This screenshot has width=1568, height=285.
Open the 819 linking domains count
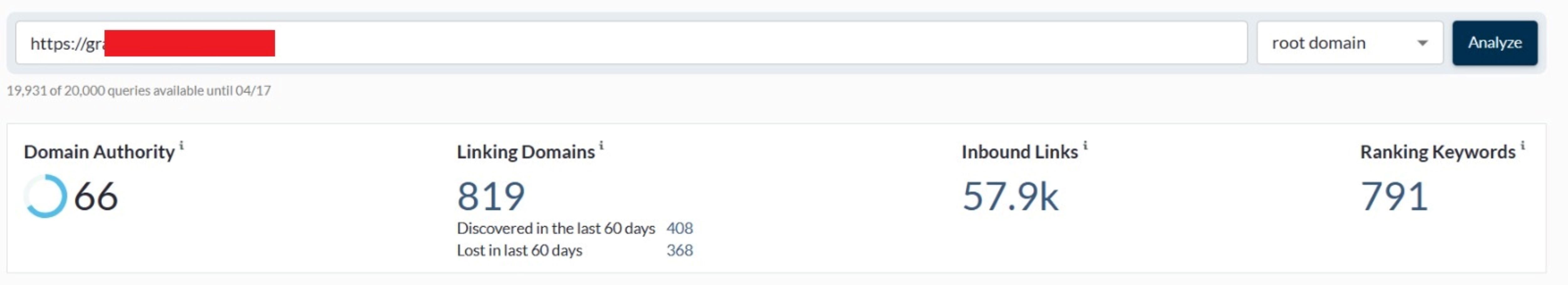pyautogui.click(x=490, y=196)
